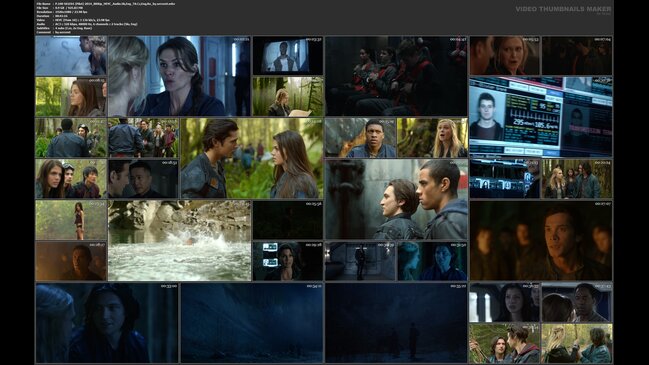Select thumbnail of monitor with vital signs display
Image resolution: width=649 pixels, height=365 pixels.
pyautogui.click(x=541, y=117)
